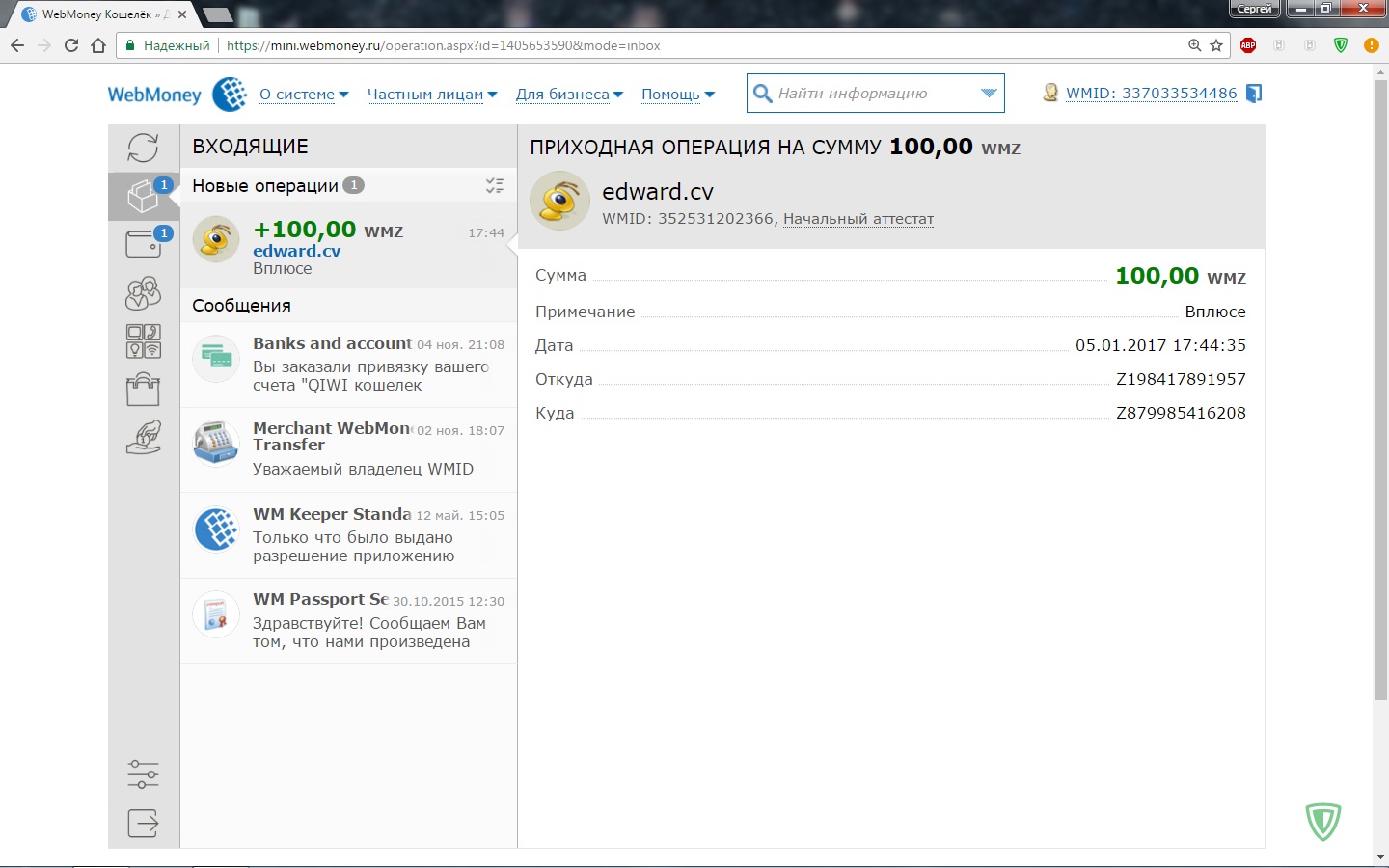Click the Сергей profile button
This screenshot has width=1389, height=868.
point(1254,9)
